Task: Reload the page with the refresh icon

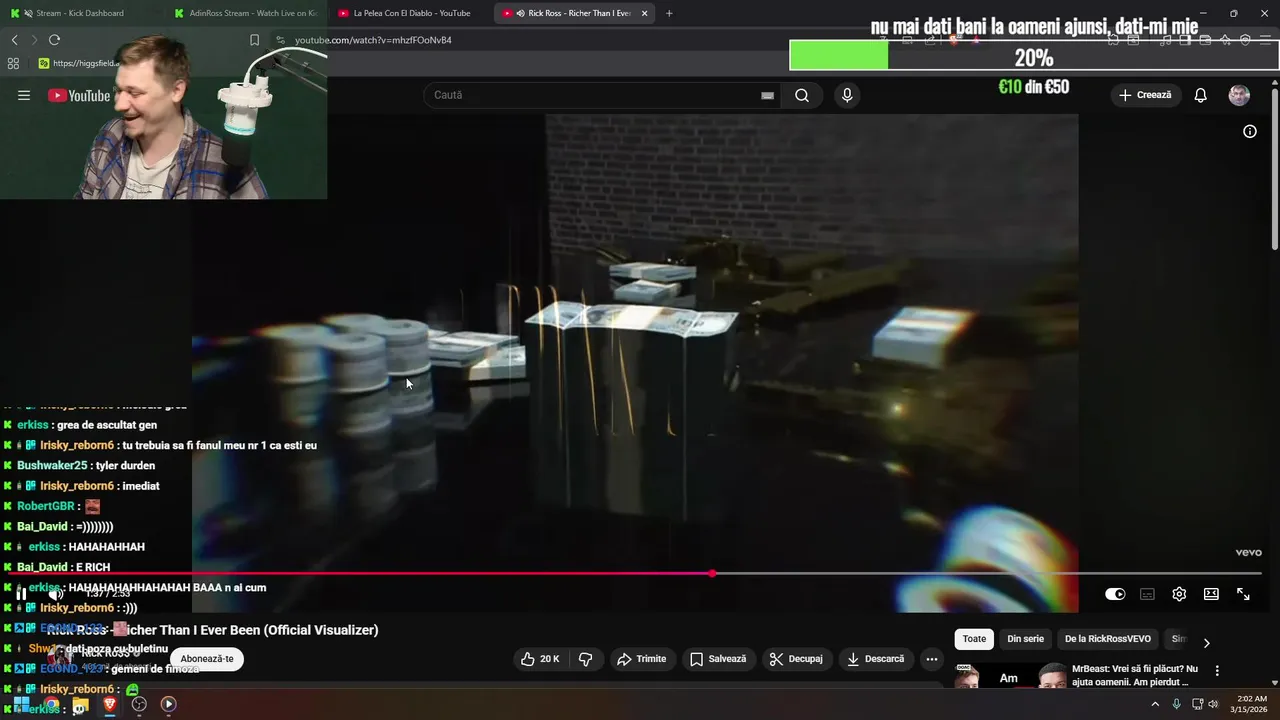Action: tap(54, 40)
